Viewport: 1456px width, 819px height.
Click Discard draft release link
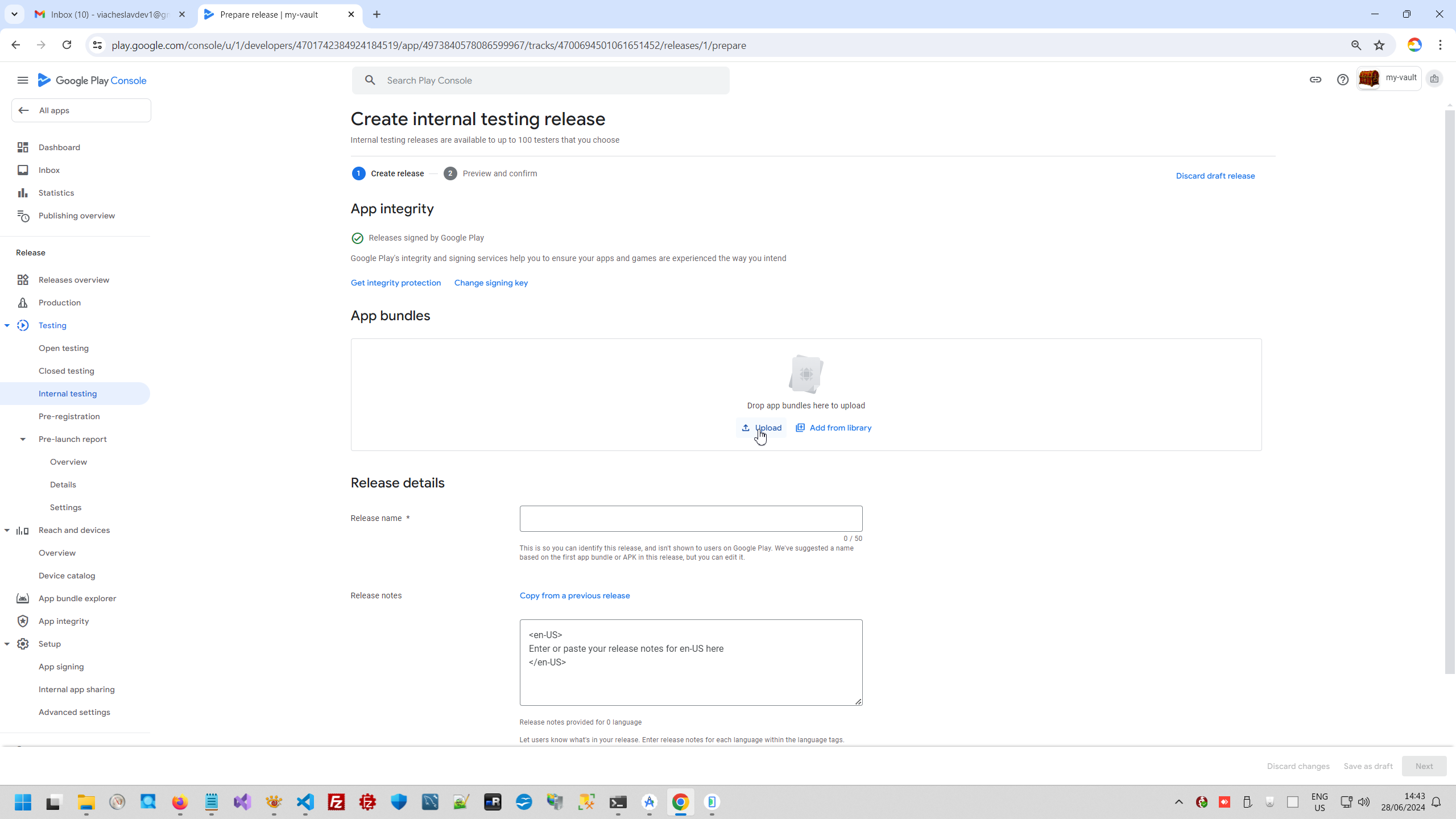pyautogui.click(x=1215, y=176)
